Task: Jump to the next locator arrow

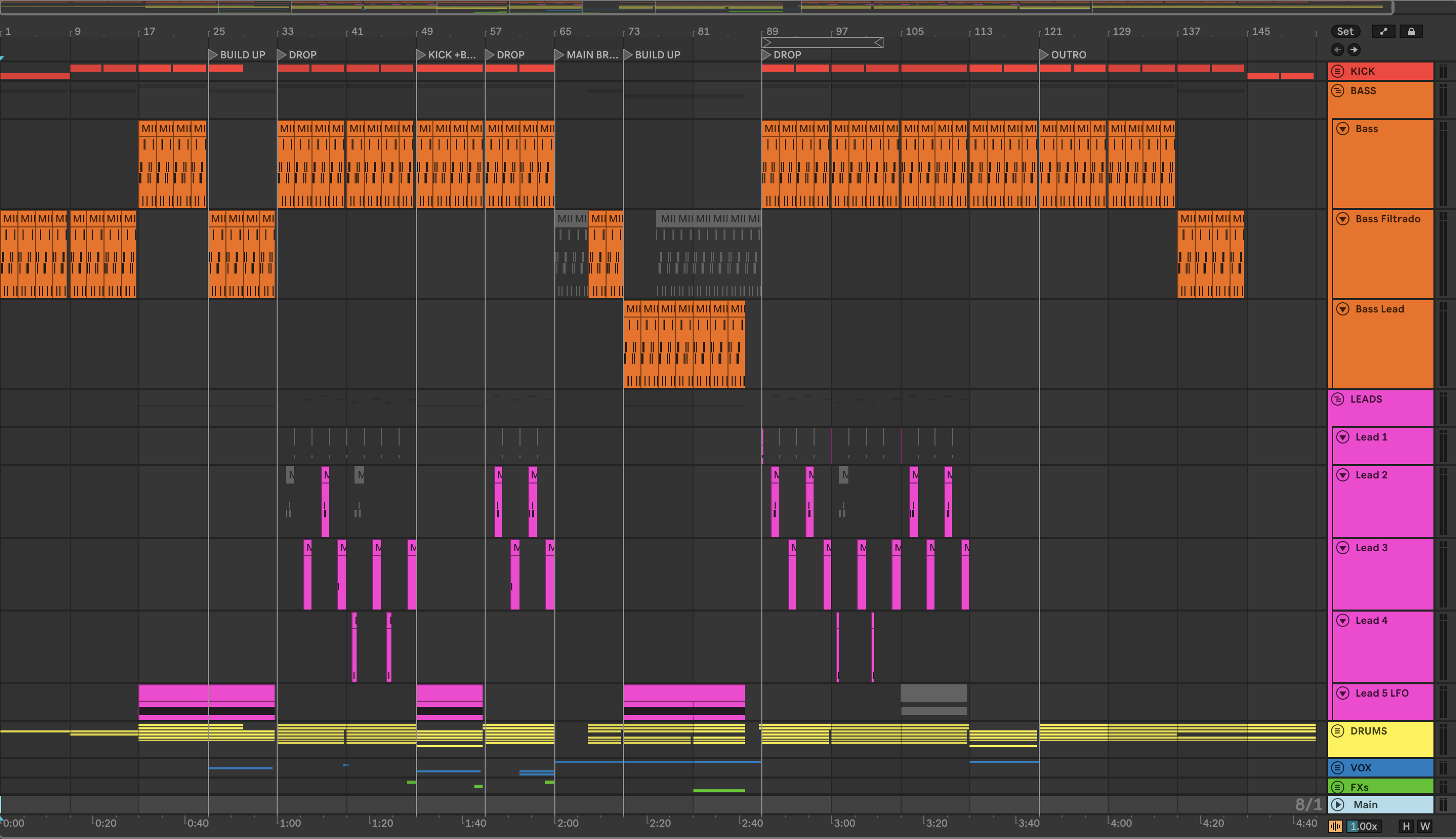Action: [1354, 50]
